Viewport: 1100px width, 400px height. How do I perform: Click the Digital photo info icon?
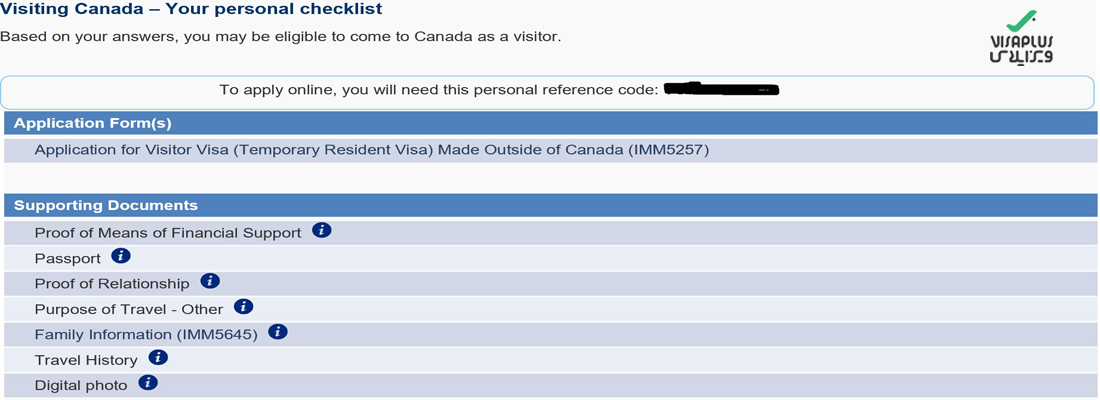[148, 383]
